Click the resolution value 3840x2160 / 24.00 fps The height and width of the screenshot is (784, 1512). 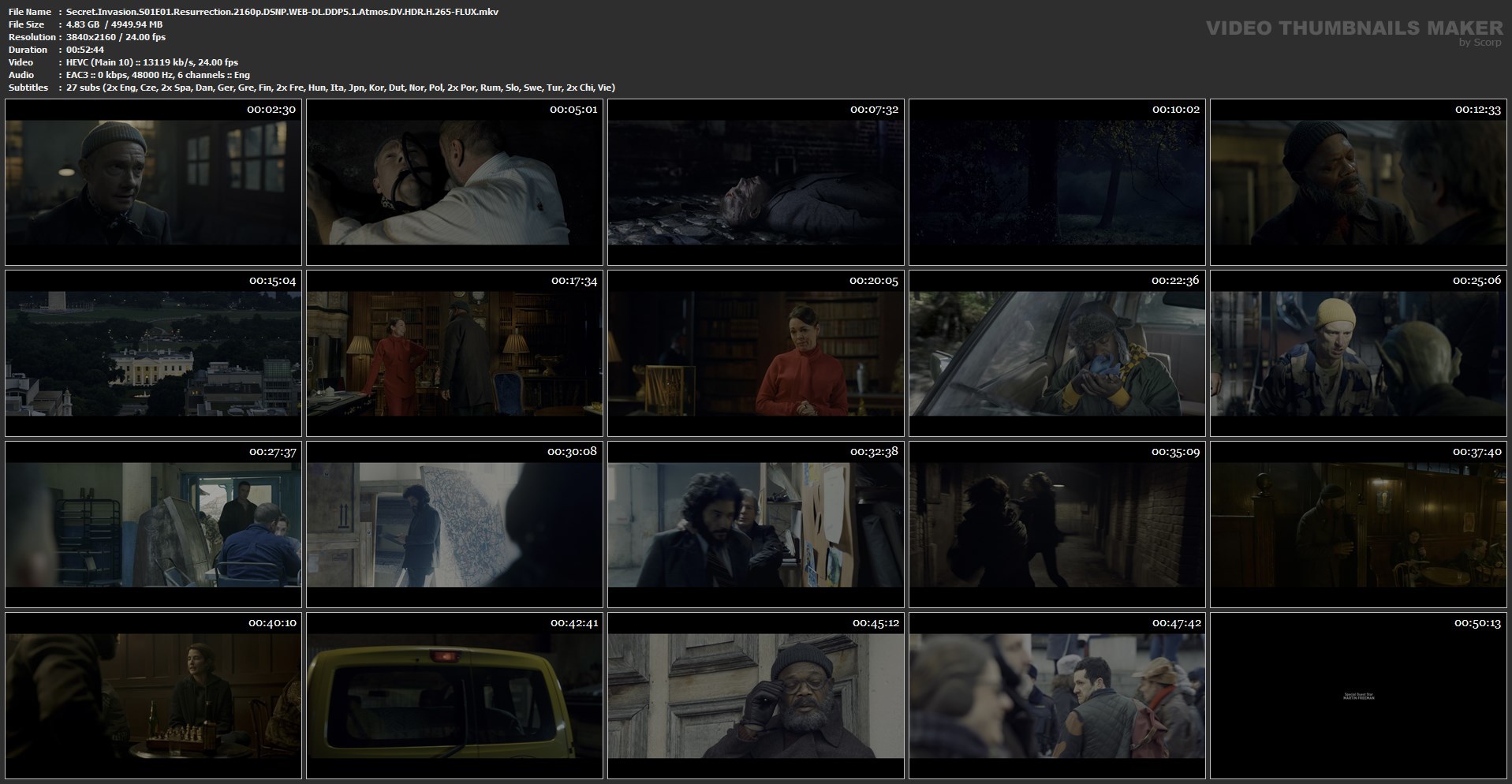[116, 37]
